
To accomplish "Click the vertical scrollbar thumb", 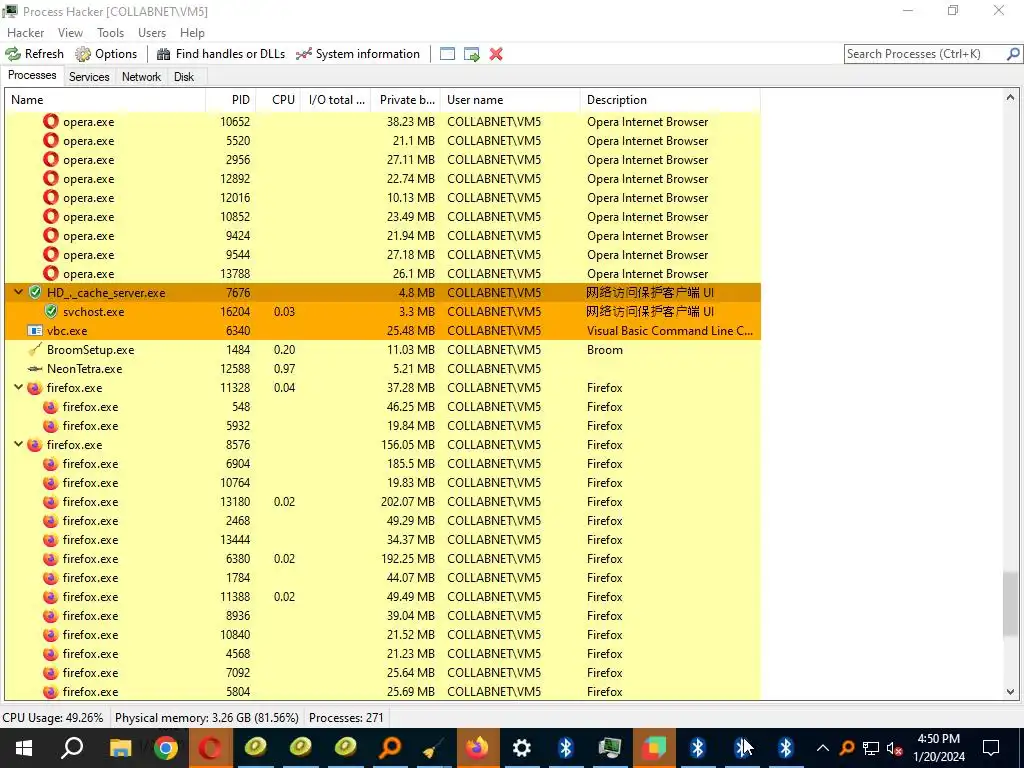I will click(1010, 603).
